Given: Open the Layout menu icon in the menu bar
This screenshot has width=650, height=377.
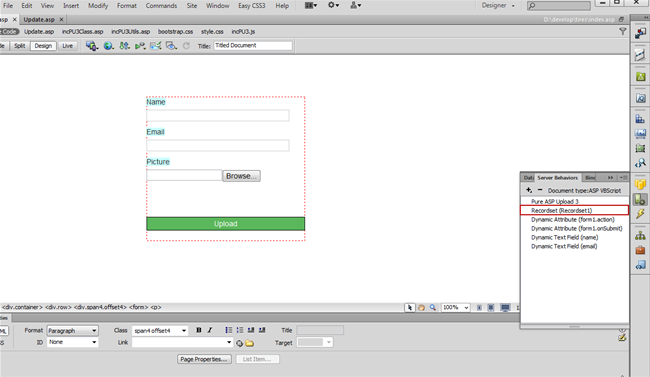Looking at the screenshot, I should [311, 5].
